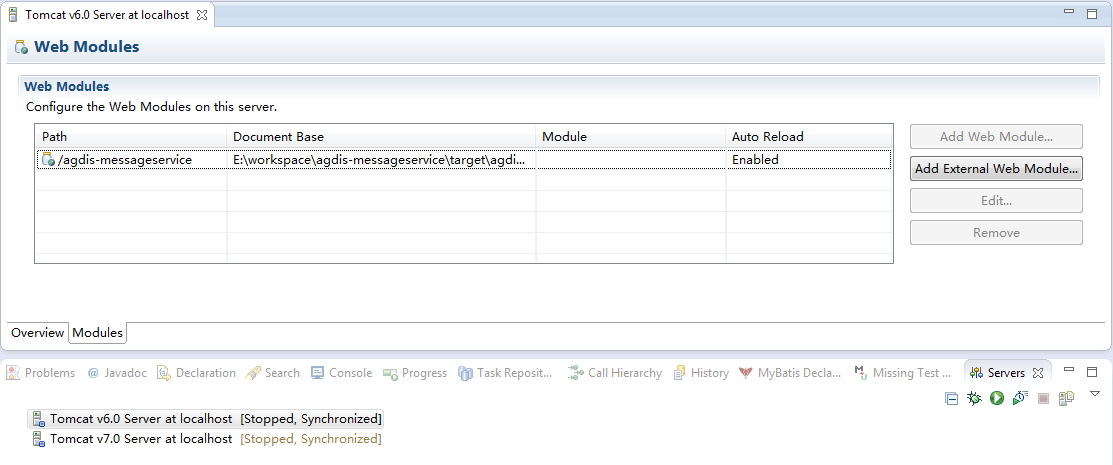The image size is (1113, 465).
Task: Open the History tab
Action: [700, 373]
